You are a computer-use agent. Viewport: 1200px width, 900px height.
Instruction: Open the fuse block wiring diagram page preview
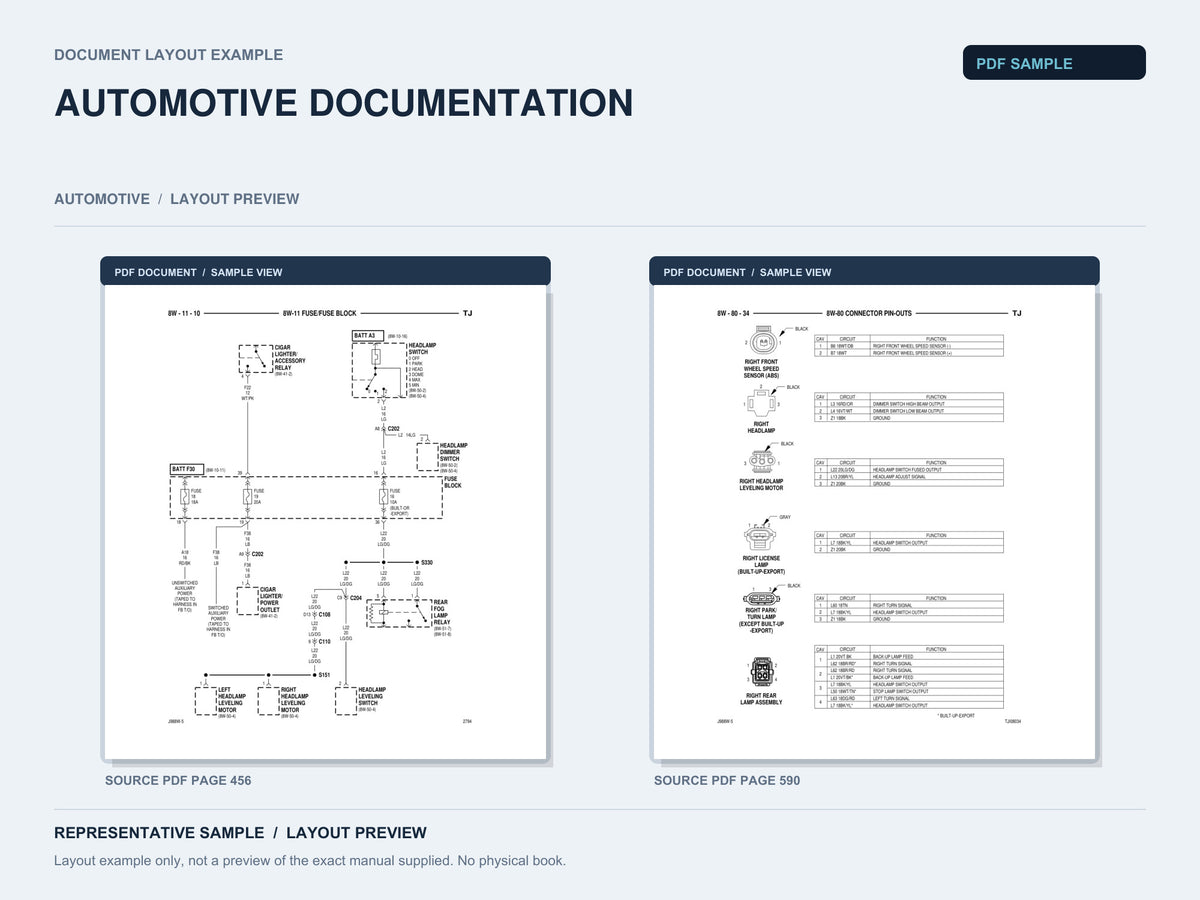pos(325,522)
